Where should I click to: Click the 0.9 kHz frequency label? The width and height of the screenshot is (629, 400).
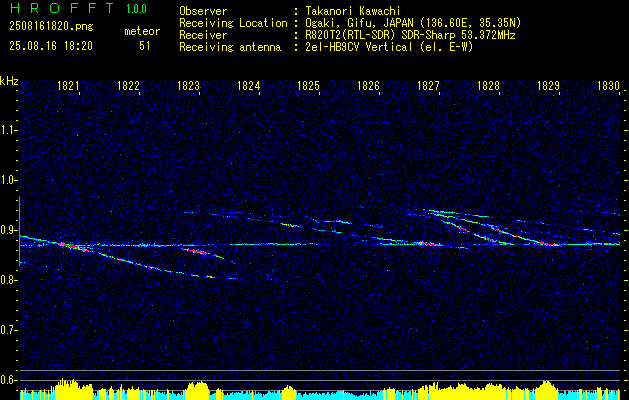tap(8, 230)
